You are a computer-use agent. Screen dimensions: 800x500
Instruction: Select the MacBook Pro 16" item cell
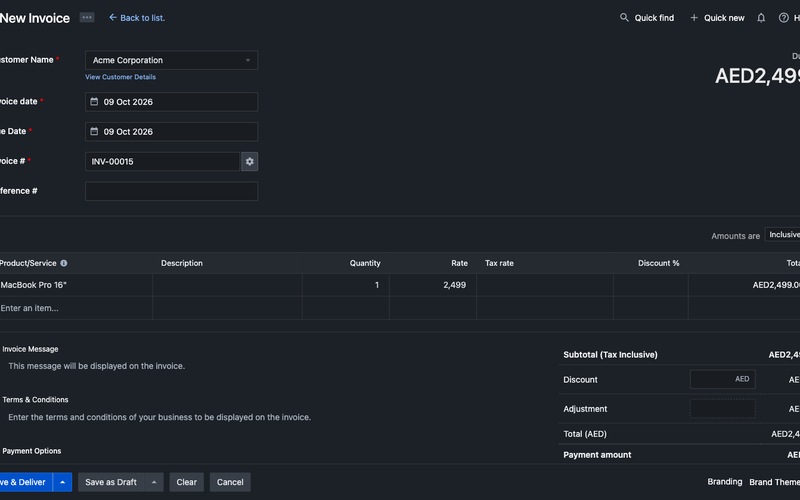pyautogui.click(x=76, y=285)
